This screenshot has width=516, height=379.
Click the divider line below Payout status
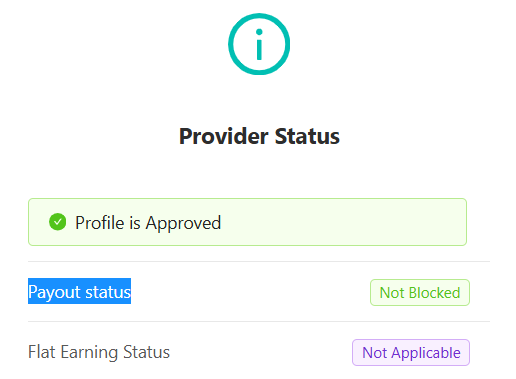point(259,322)
